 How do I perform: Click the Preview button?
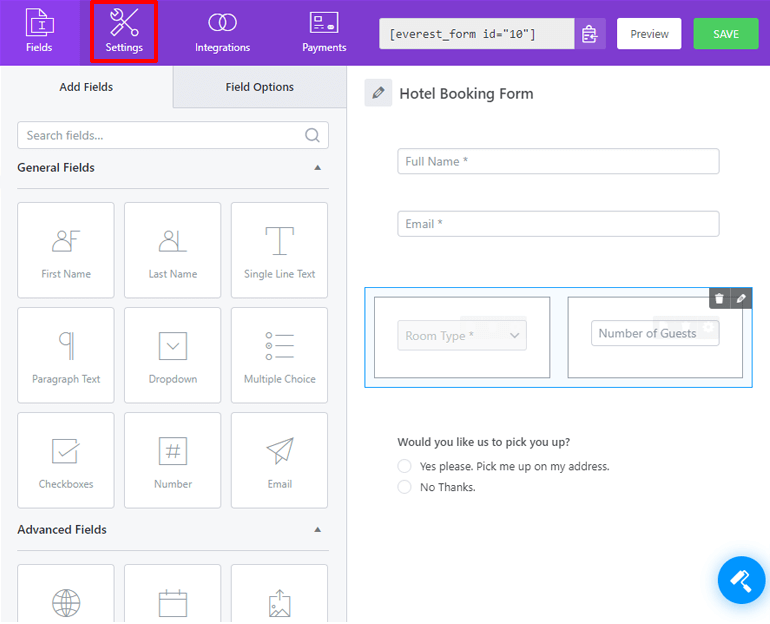click(649, 34)
